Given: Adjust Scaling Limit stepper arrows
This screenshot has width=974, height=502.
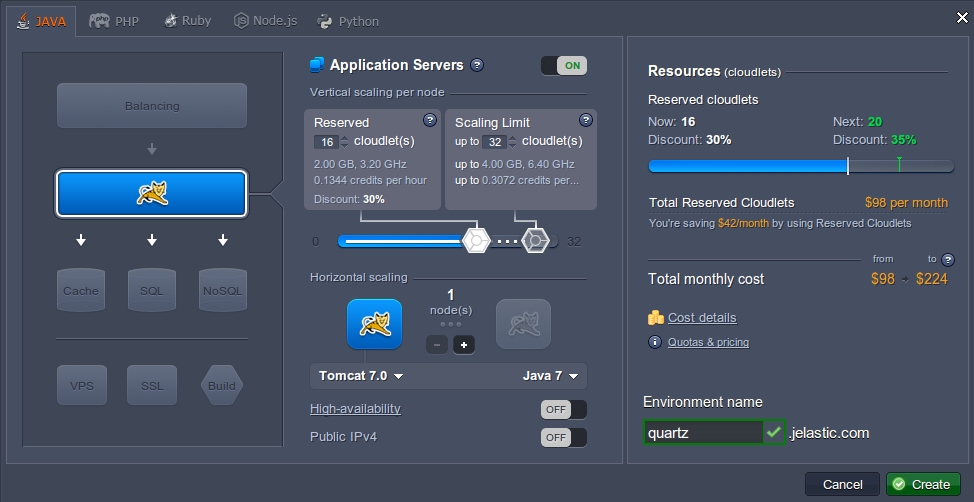Looking at the screenshot, I should pyautogui.click(x=512, y=142).
